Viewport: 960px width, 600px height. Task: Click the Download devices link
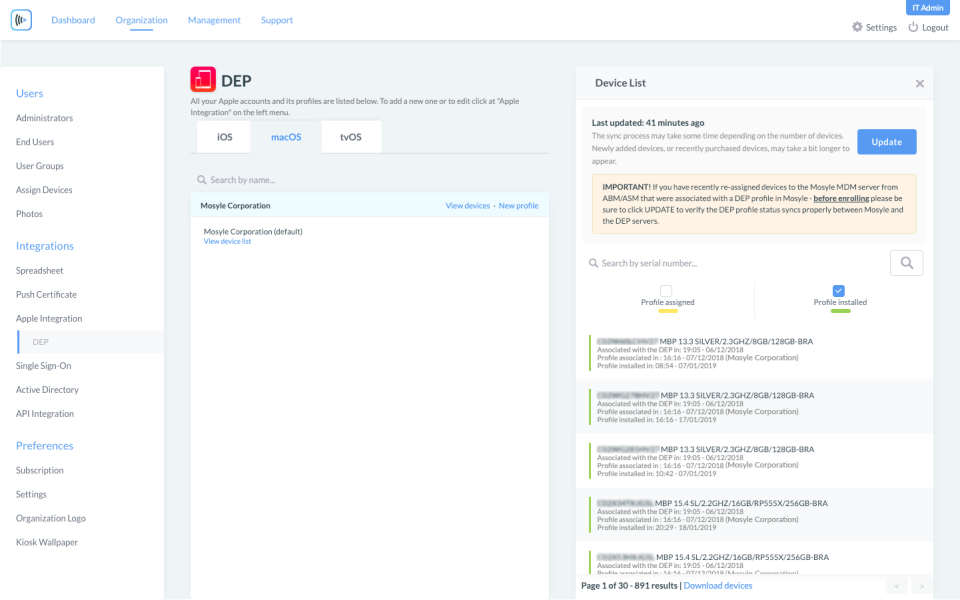coord(718,585)
